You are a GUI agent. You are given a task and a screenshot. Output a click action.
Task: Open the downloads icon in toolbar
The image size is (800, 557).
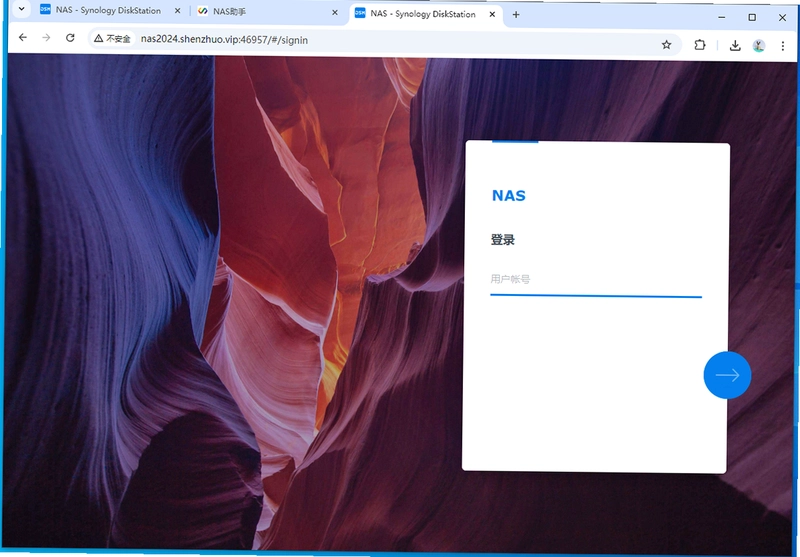point(735,45)
